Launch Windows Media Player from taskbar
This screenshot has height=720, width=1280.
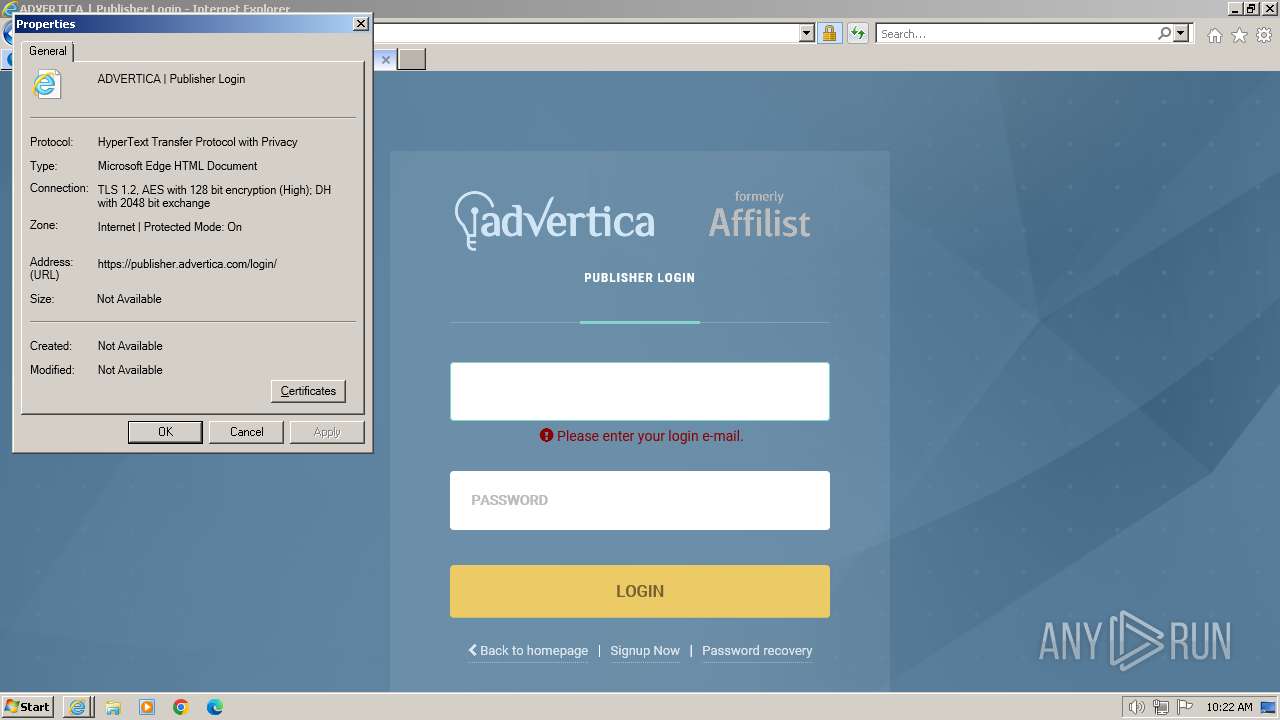pyautogui.click(x=147, y=707)
